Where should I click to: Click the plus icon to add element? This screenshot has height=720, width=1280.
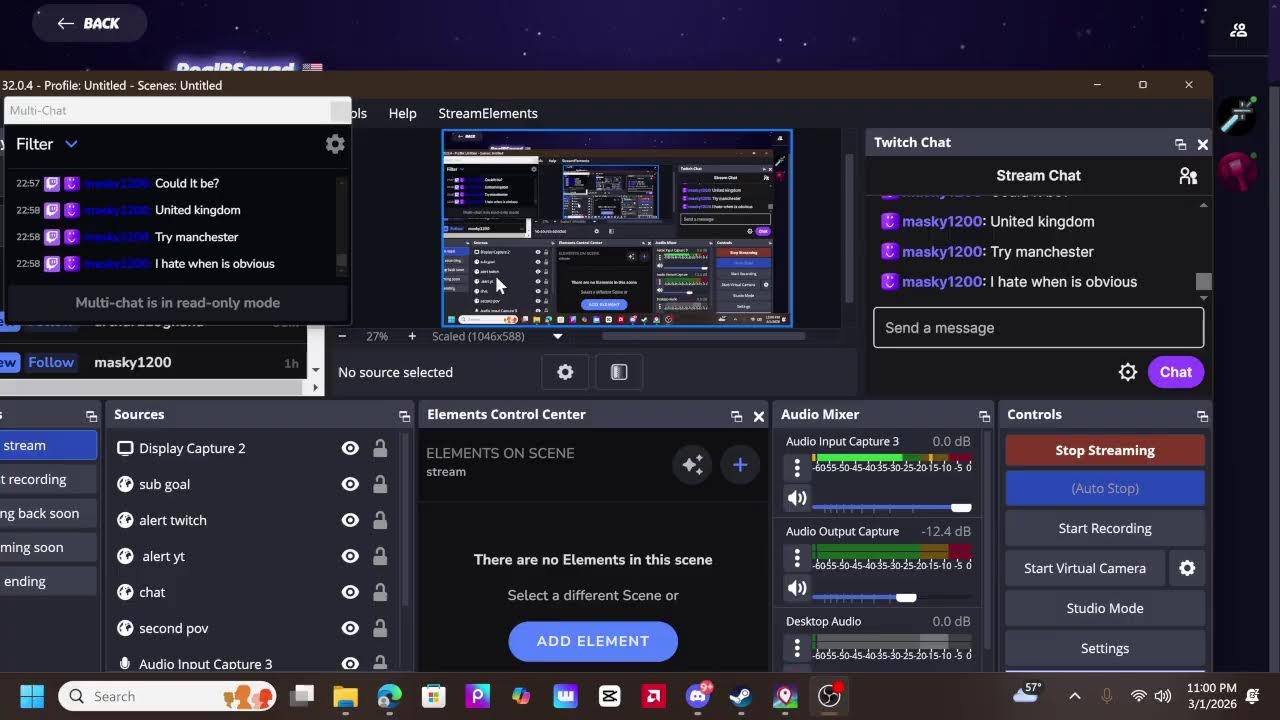[x=740, y=464]
